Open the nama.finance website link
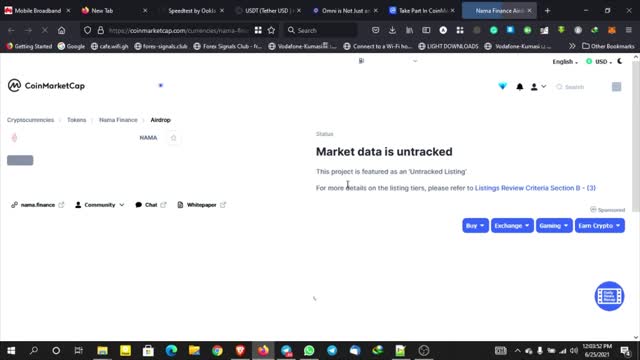This screenshot has height=360, width=640. 38,205
